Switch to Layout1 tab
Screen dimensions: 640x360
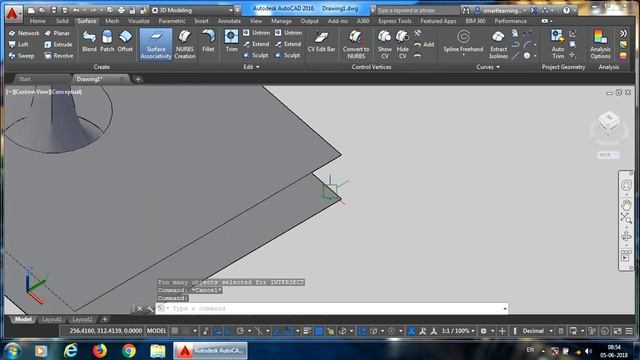tap(51, 319)
